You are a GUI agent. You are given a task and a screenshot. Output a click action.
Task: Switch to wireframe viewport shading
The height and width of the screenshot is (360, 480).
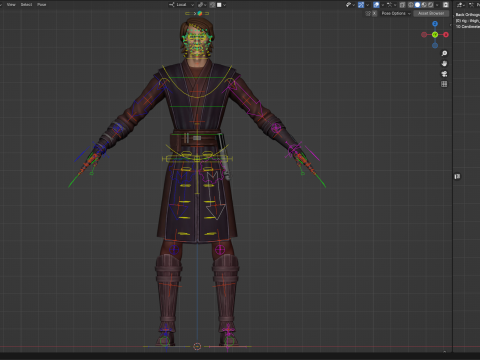[x=411, y=5]
